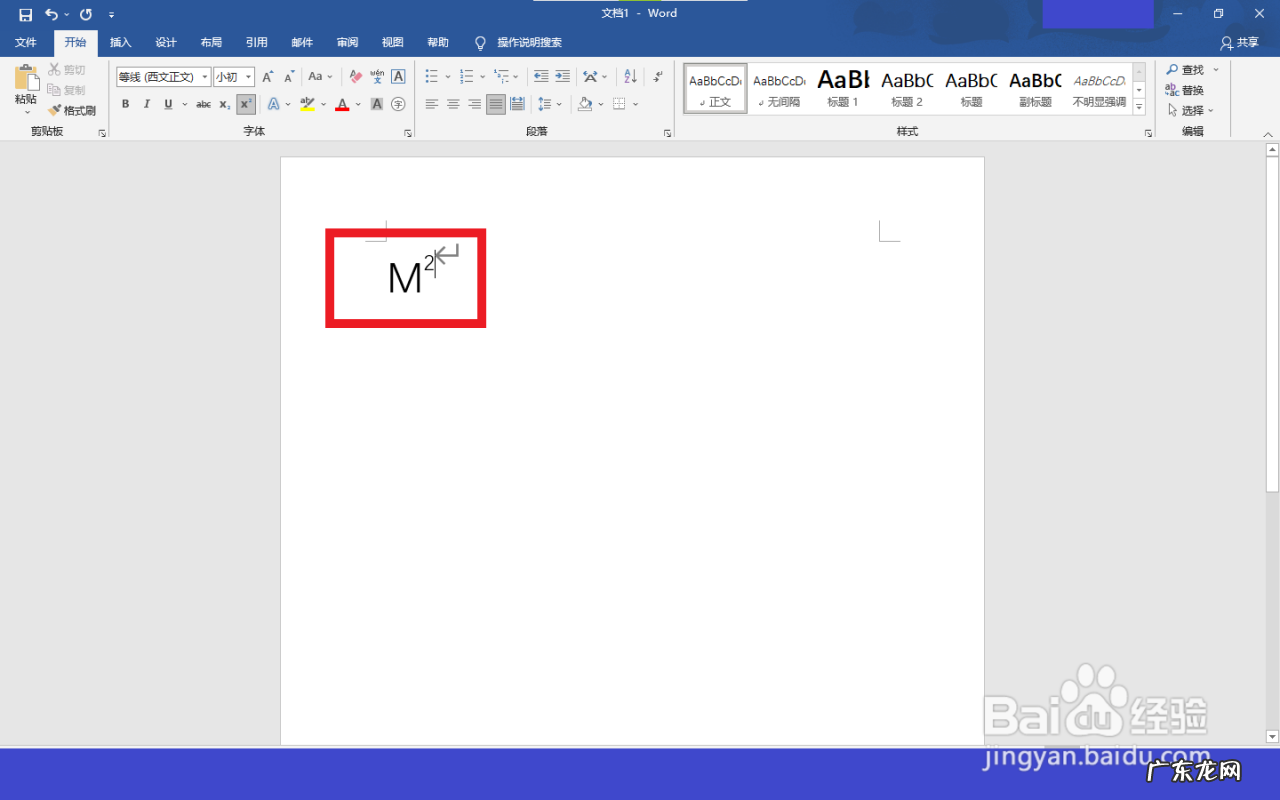1280x800 pixels.
Task: Toggle the active Superscript button off
Action: click(246, 104)
